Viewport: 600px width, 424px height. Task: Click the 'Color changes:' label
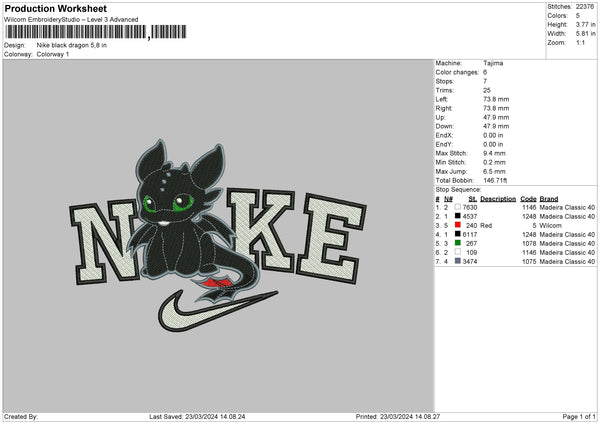point(457,72)
